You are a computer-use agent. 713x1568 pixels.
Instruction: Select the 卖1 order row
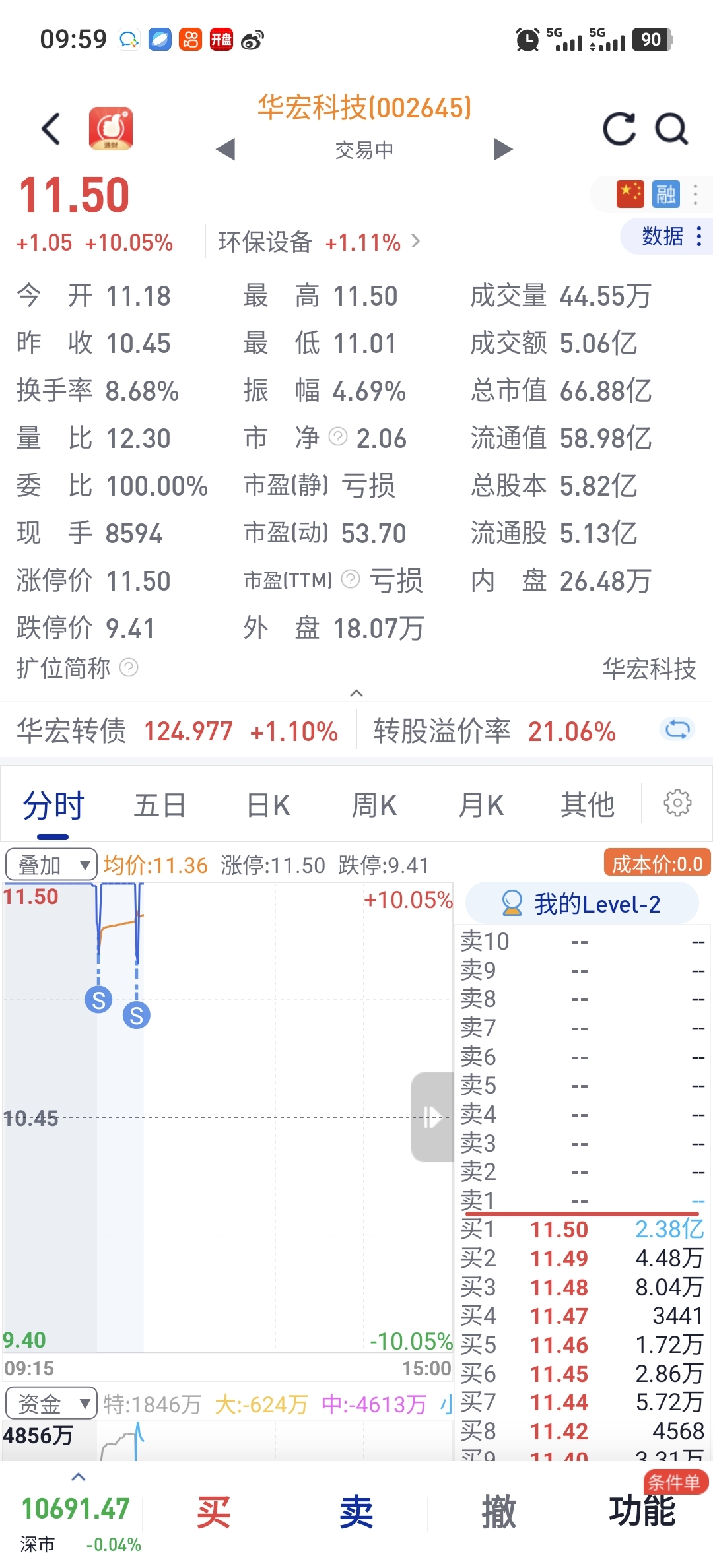pos(582,1200)
